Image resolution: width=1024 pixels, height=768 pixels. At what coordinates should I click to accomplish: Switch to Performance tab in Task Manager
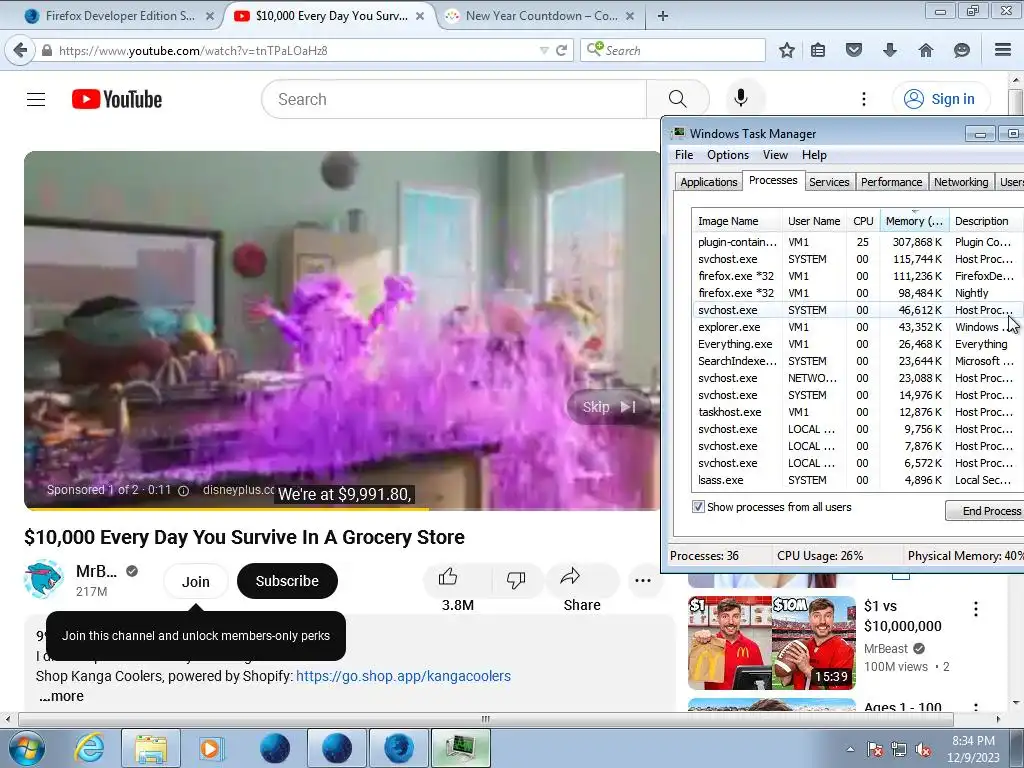891,182
